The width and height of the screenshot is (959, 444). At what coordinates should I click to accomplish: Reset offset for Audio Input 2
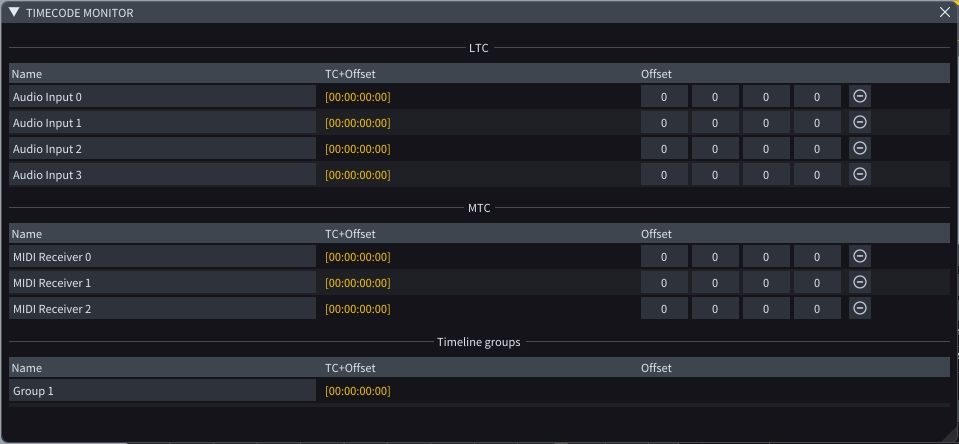pos(860,148)
